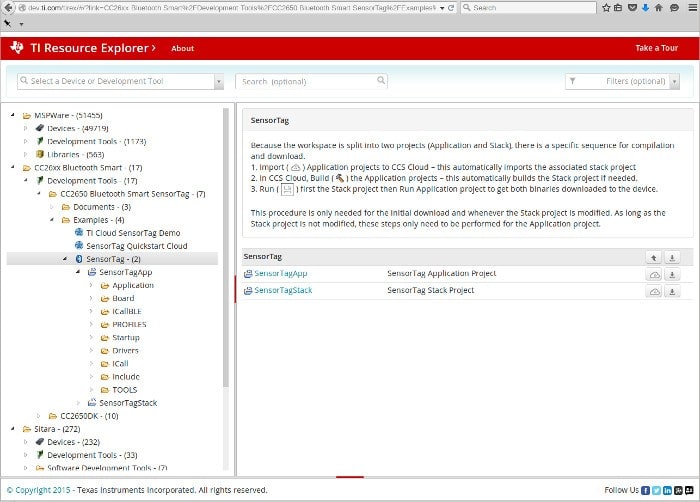Viewport: 700px width, 502px height.
Task: Select Sitara - (272) tree item
Action: click(x=57, y=429)
